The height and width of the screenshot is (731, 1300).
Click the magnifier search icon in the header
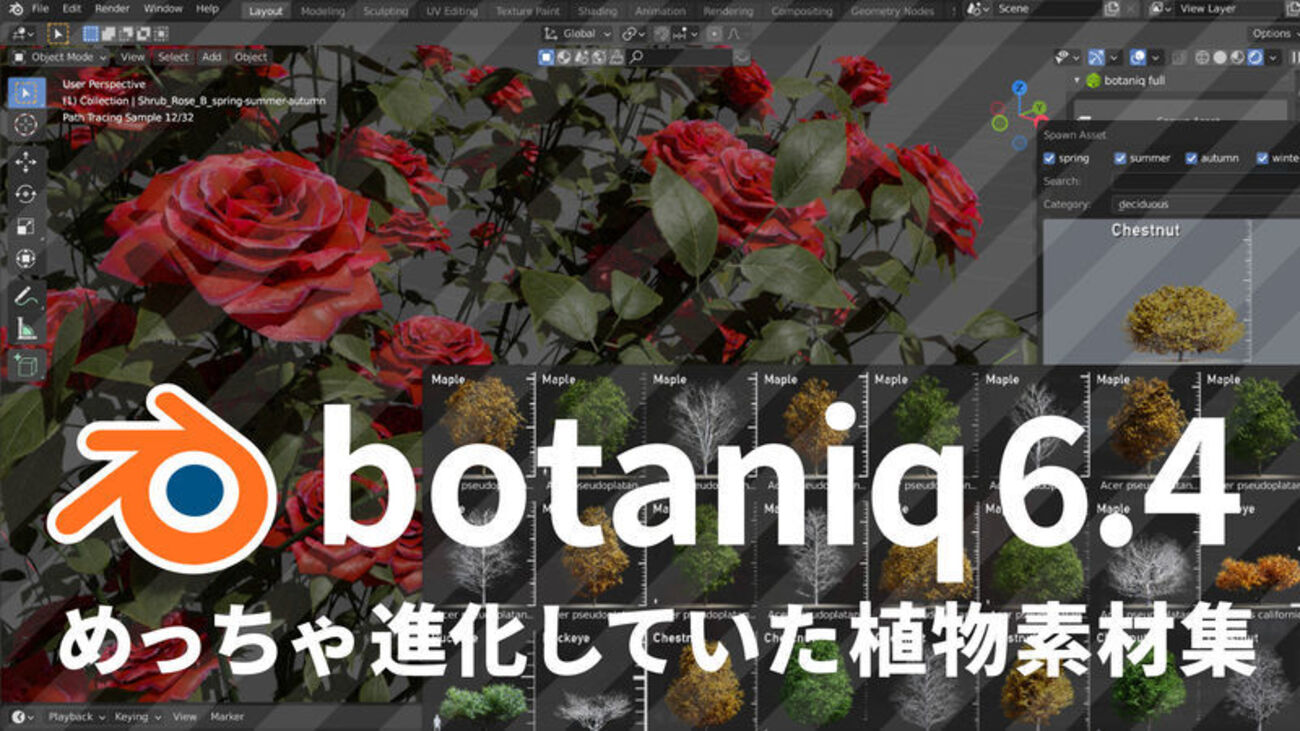click(x=636, y=57)
